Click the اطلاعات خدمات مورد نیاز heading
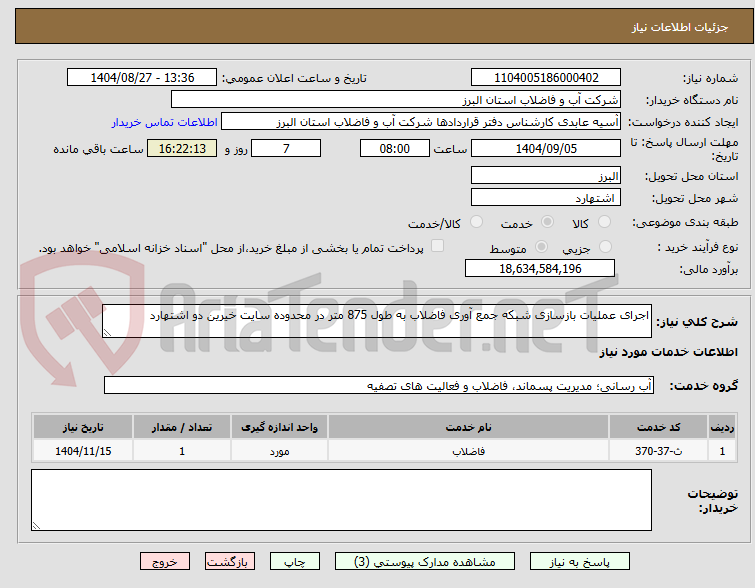Viewport: 755px width, 588px height. [x=668, y=353]
